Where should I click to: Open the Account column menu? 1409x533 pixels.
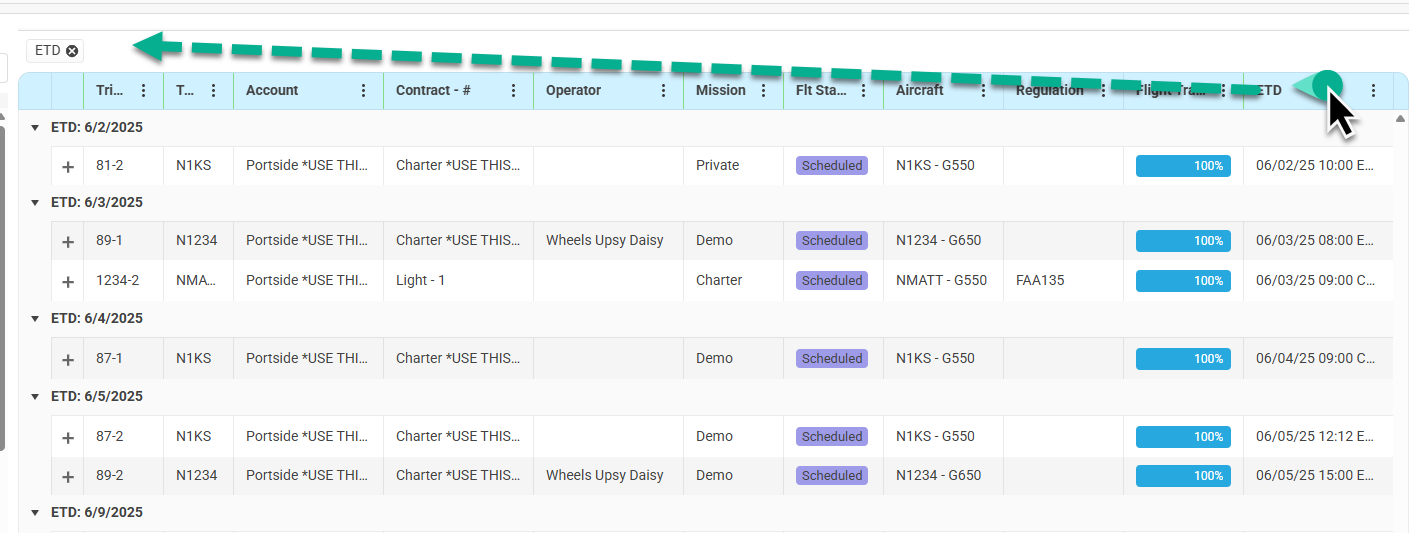364,90
